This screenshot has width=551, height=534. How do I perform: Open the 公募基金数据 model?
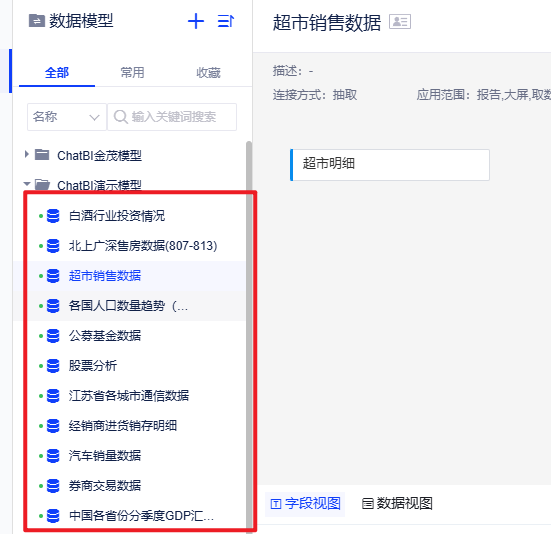click(x=105, y=336)
